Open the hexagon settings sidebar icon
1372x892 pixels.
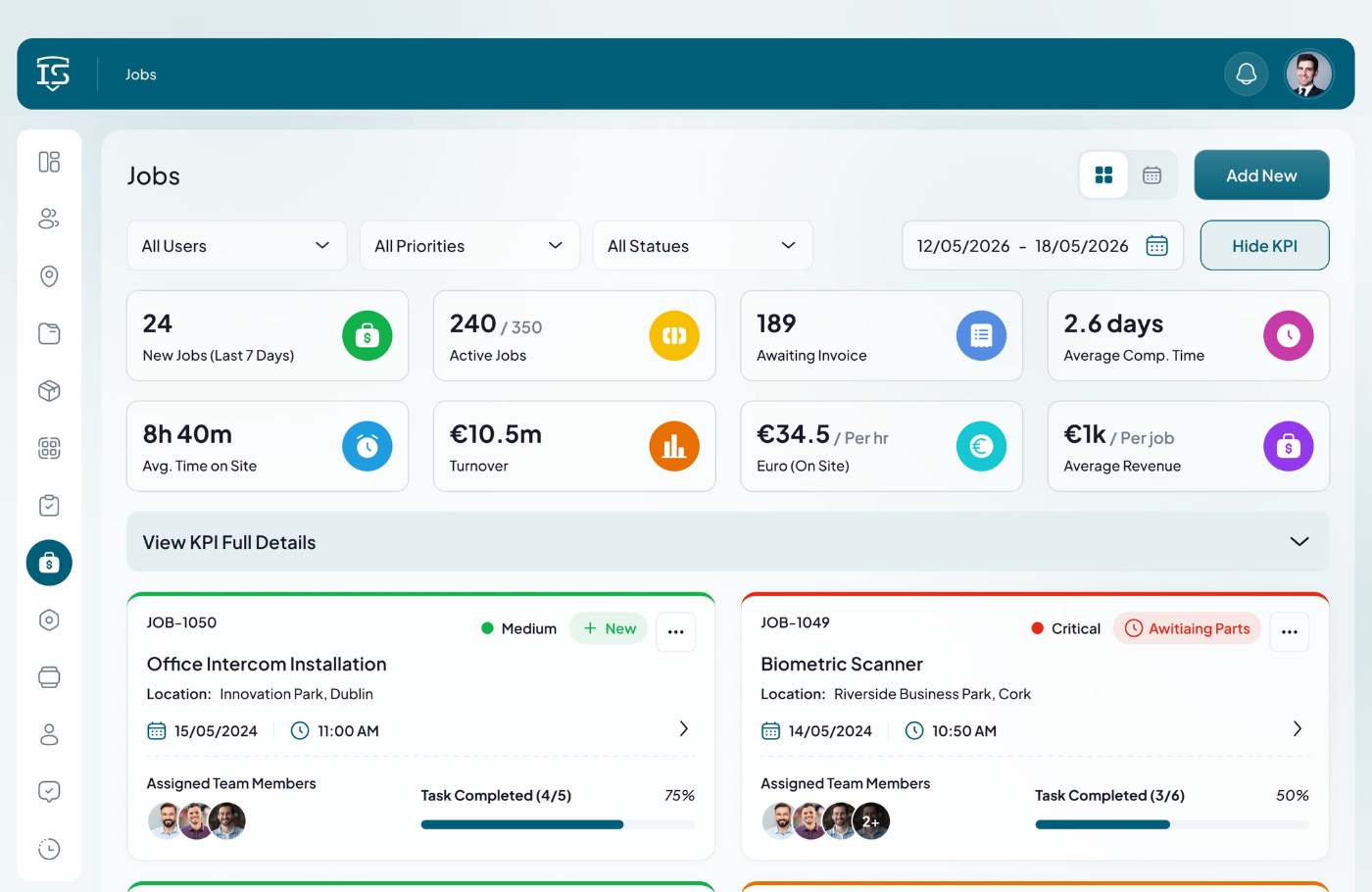tap(49, 619)
